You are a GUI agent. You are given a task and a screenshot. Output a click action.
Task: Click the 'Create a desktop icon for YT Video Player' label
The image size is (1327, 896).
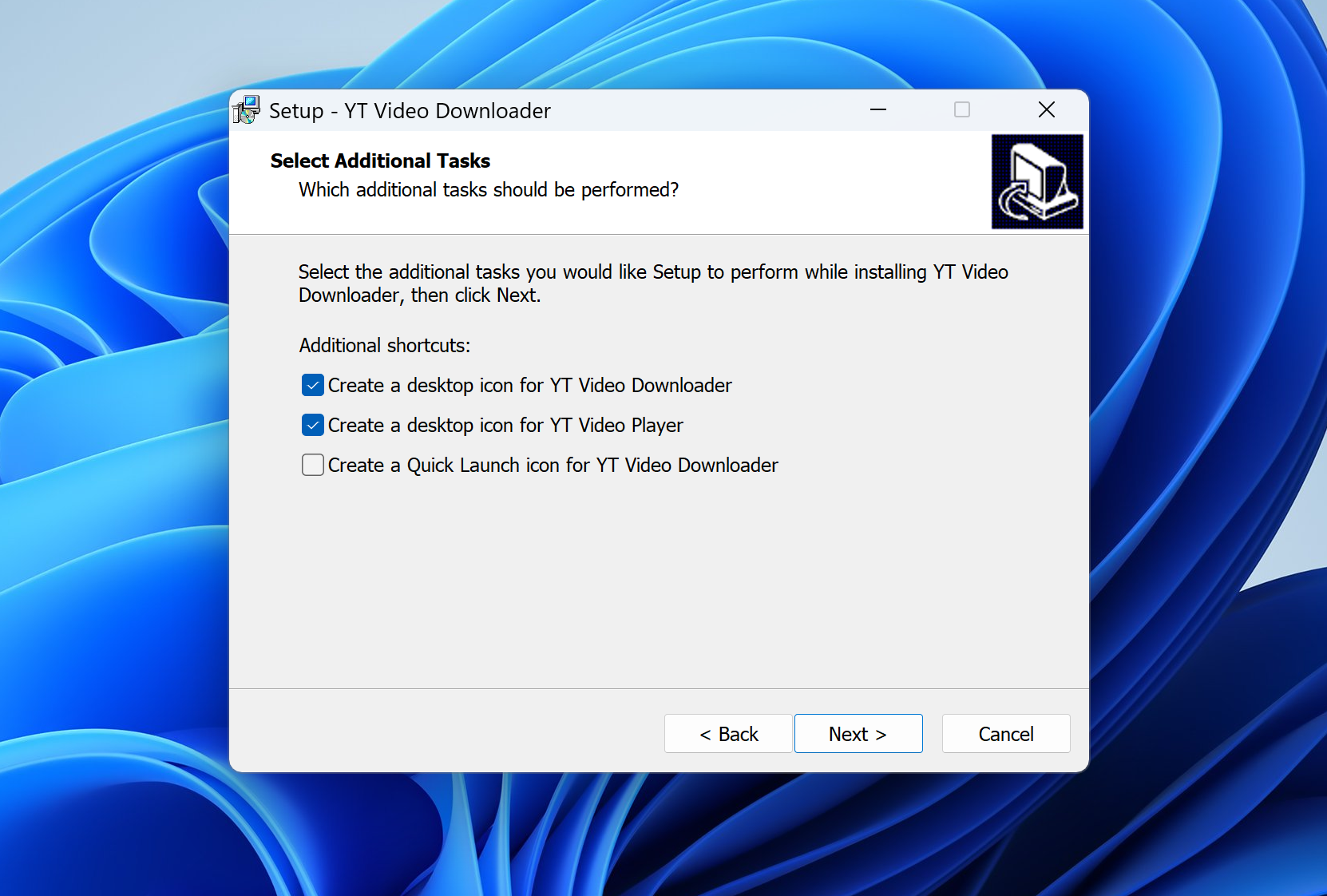tap(505, 426)
